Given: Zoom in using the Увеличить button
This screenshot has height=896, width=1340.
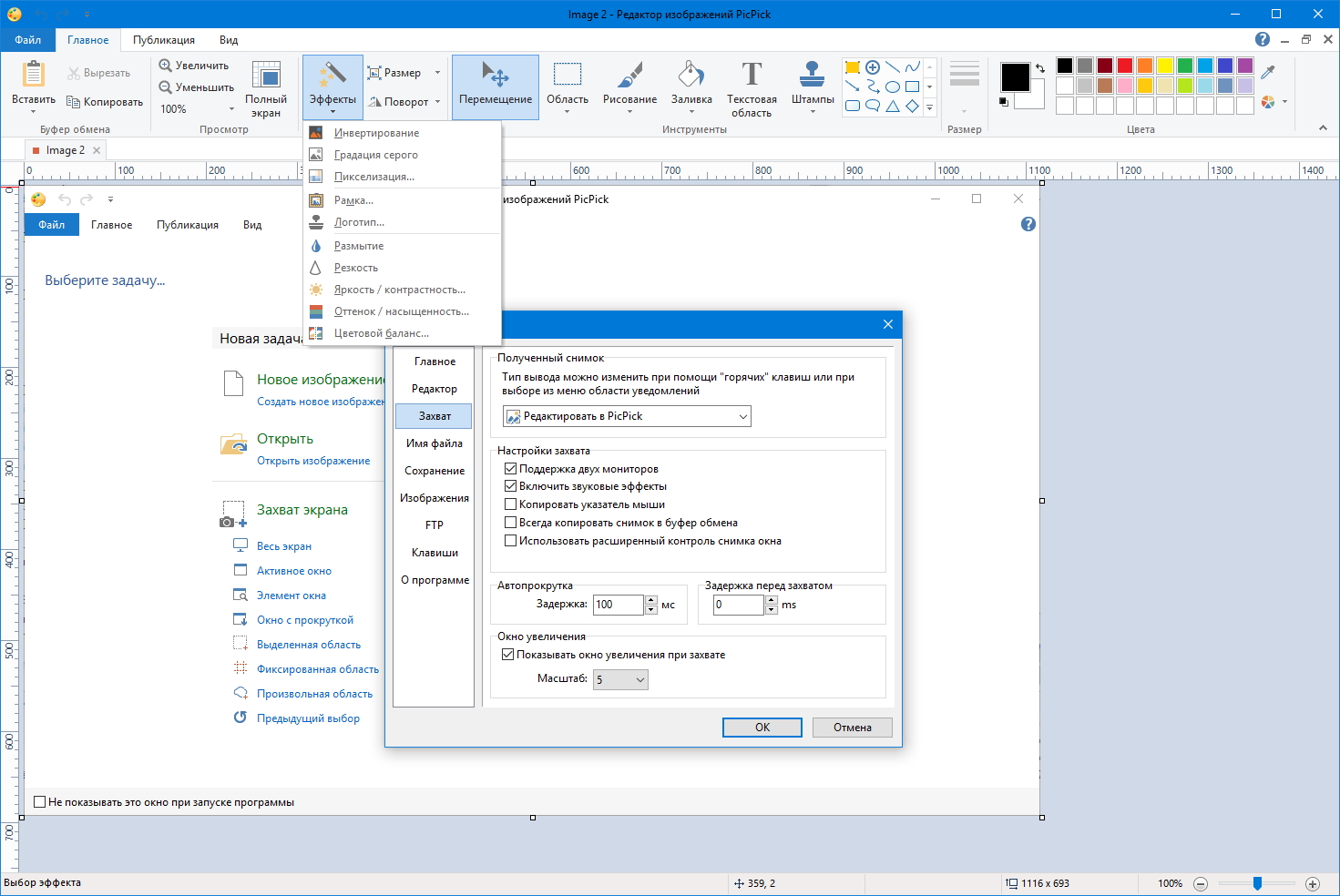Looking at the screenshot, I should point(193,66).
